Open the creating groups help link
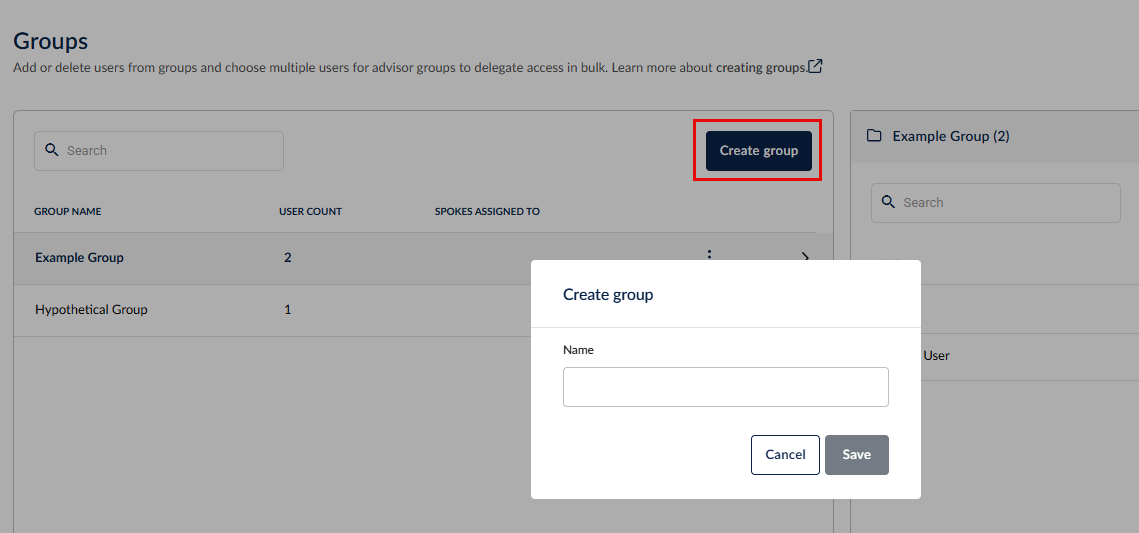Image resolution: width=1139 pixels, height=533 pixels. click(x=760, y=68)
